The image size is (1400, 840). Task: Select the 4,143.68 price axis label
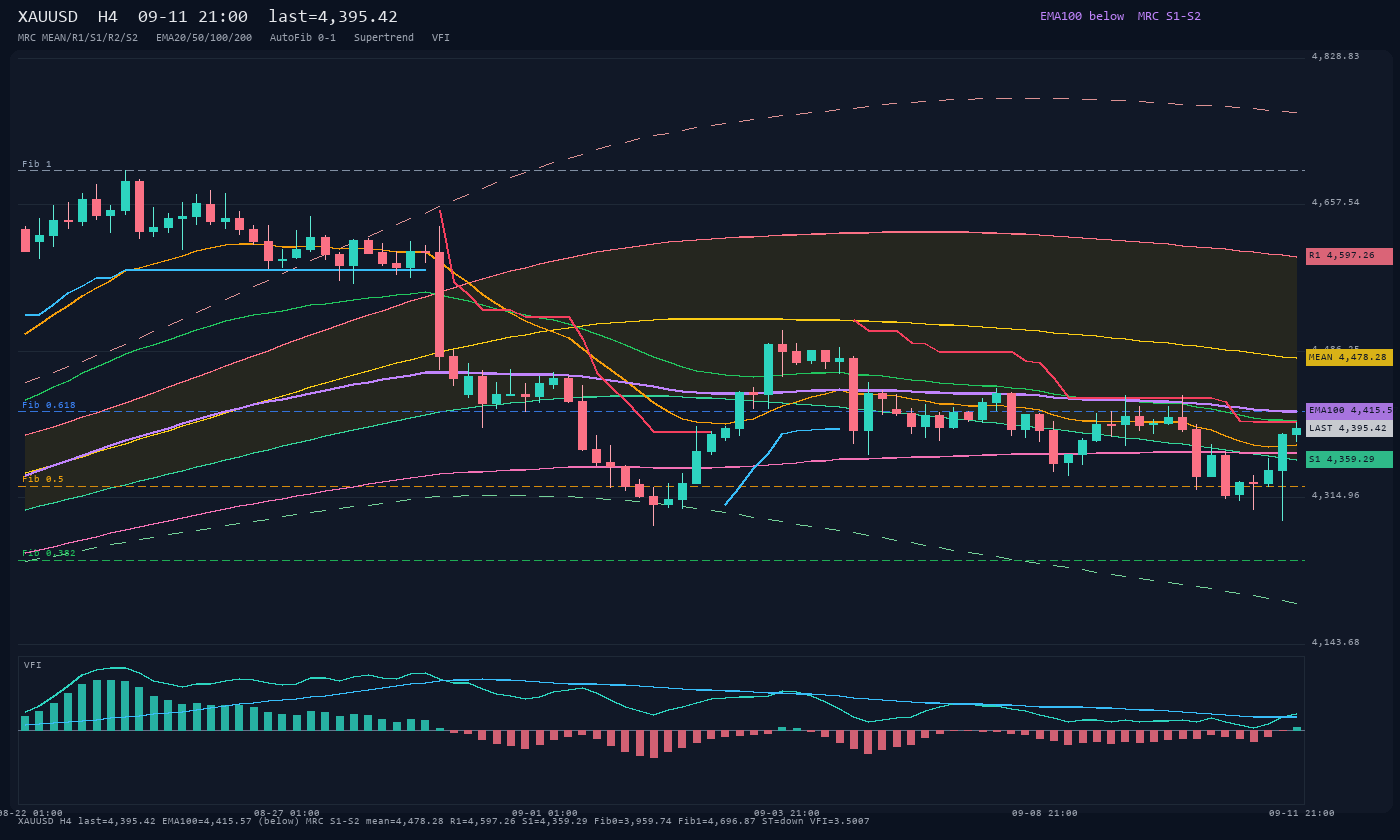coord(1335,642)
